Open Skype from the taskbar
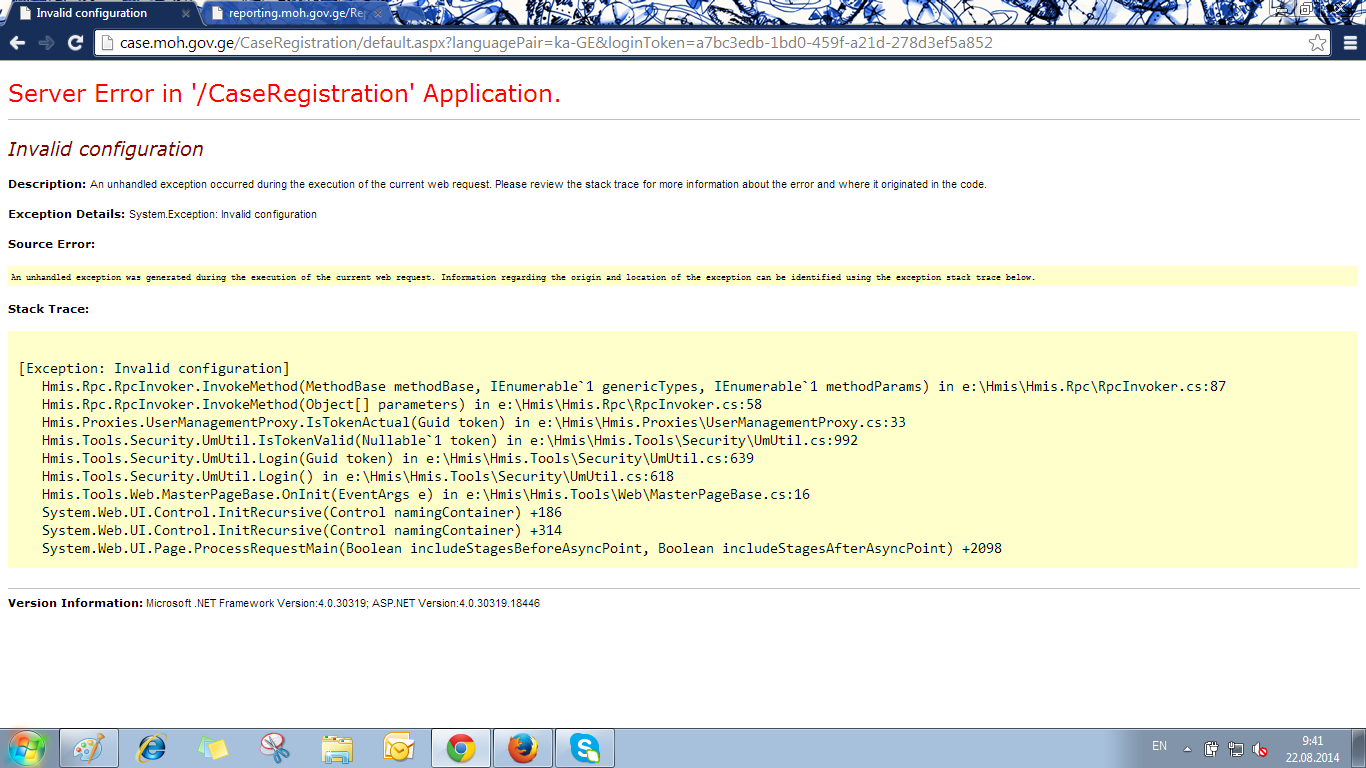Viewport: 1366px width, 768px height. (x=585, y=748)
